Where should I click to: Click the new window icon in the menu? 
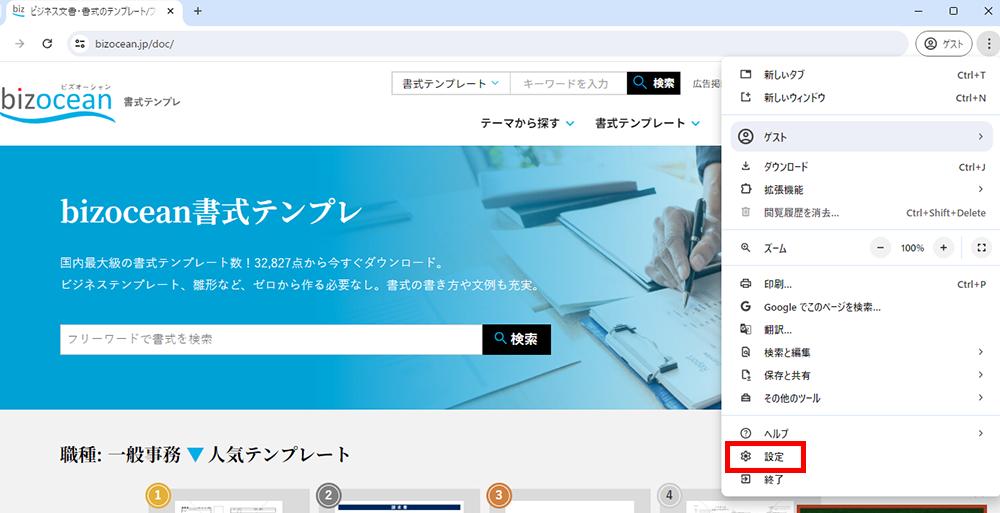746,98
